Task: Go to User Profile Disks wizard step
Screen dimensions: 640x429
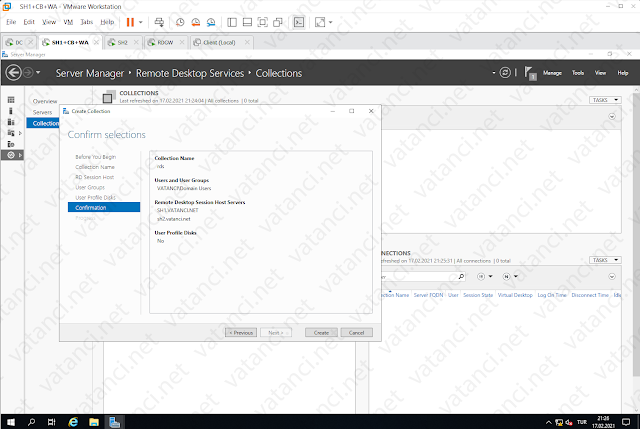Action: coord(95,198)
